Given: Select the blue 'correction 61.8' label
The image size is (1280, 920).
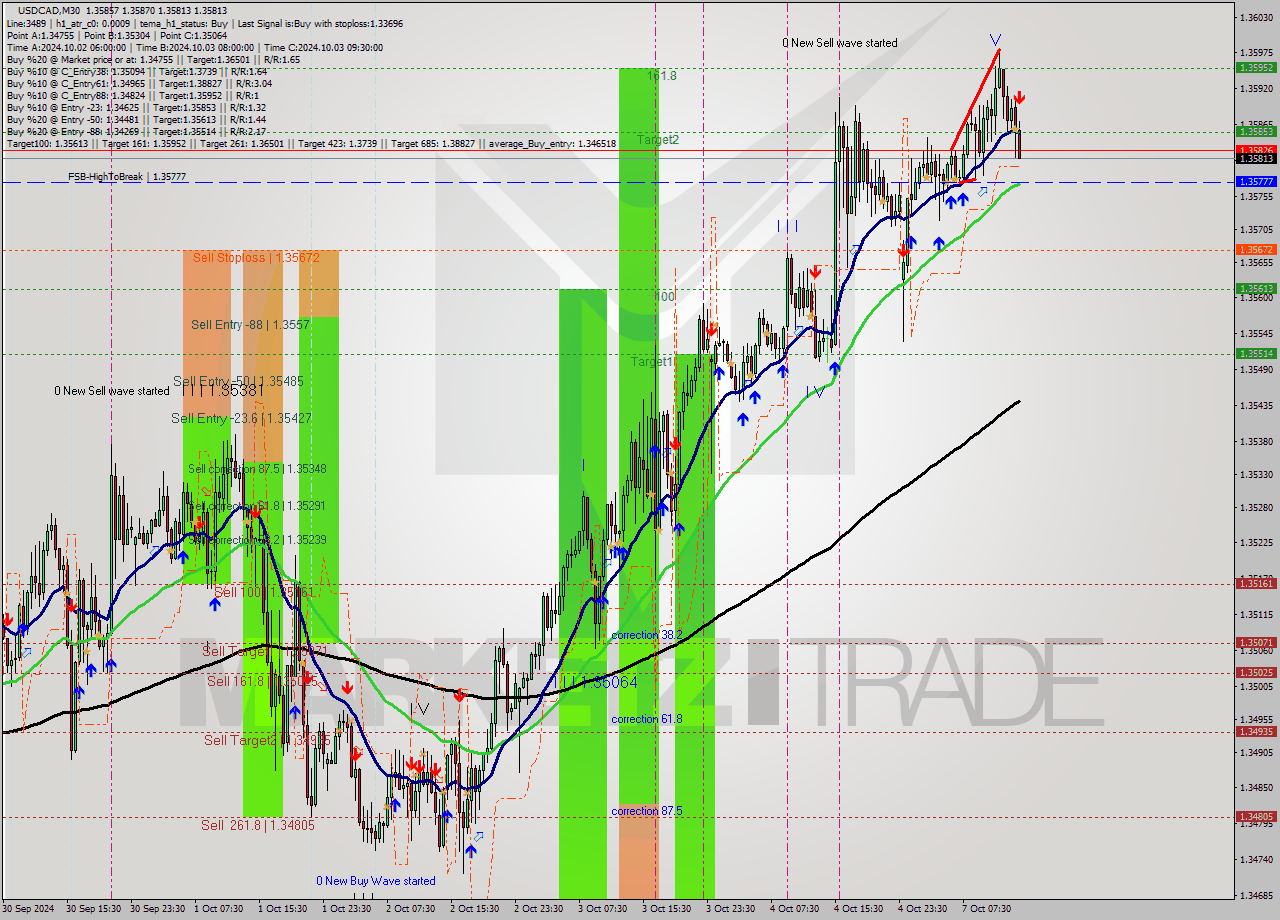Looking at the screenshot, I should click(647, 720).
